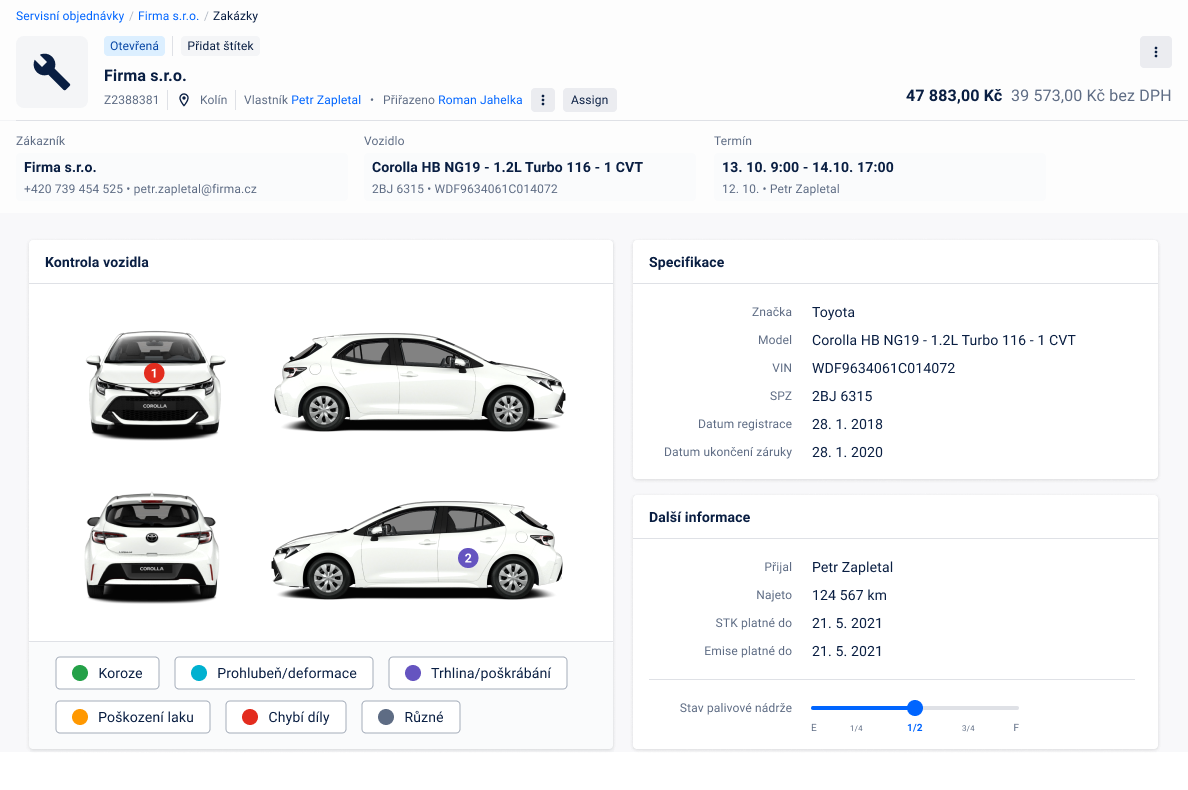The height and width of the screenshot is (790, 1188).
Task: Pick the Různé damage type
Action: (x=410, y=717)
